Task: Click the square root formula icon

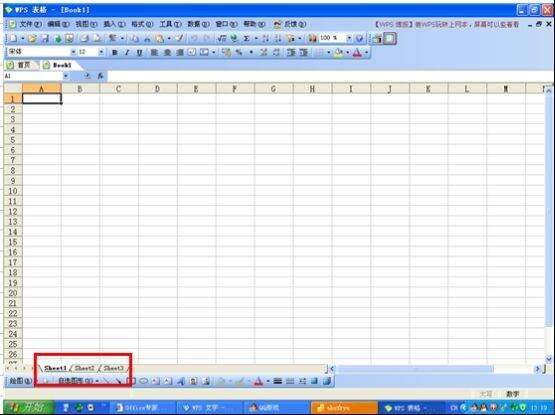Action: [222, 38]
